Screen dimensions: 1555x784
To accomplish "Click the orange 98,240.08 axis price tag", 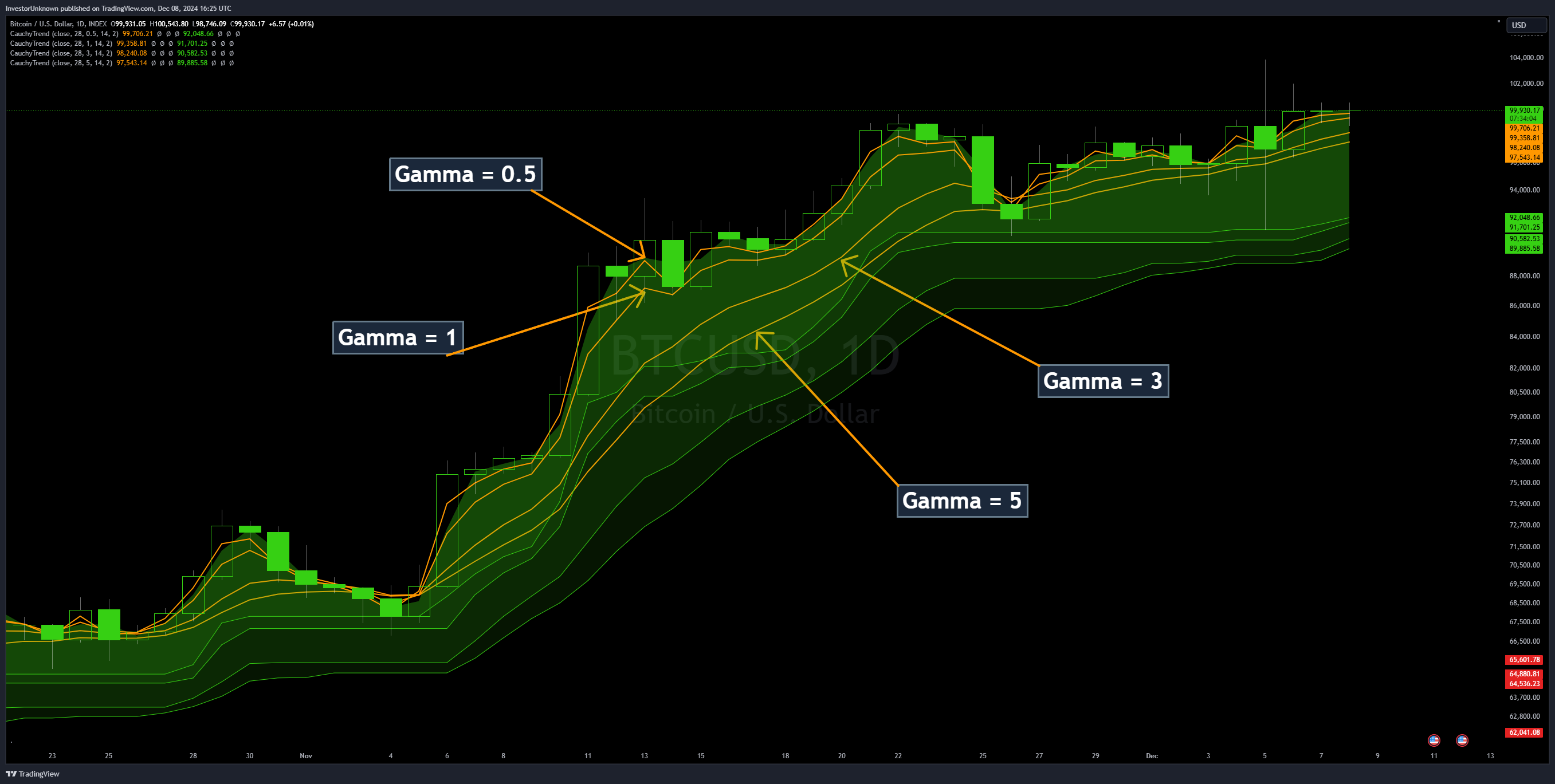I will tap(1524, 148).
